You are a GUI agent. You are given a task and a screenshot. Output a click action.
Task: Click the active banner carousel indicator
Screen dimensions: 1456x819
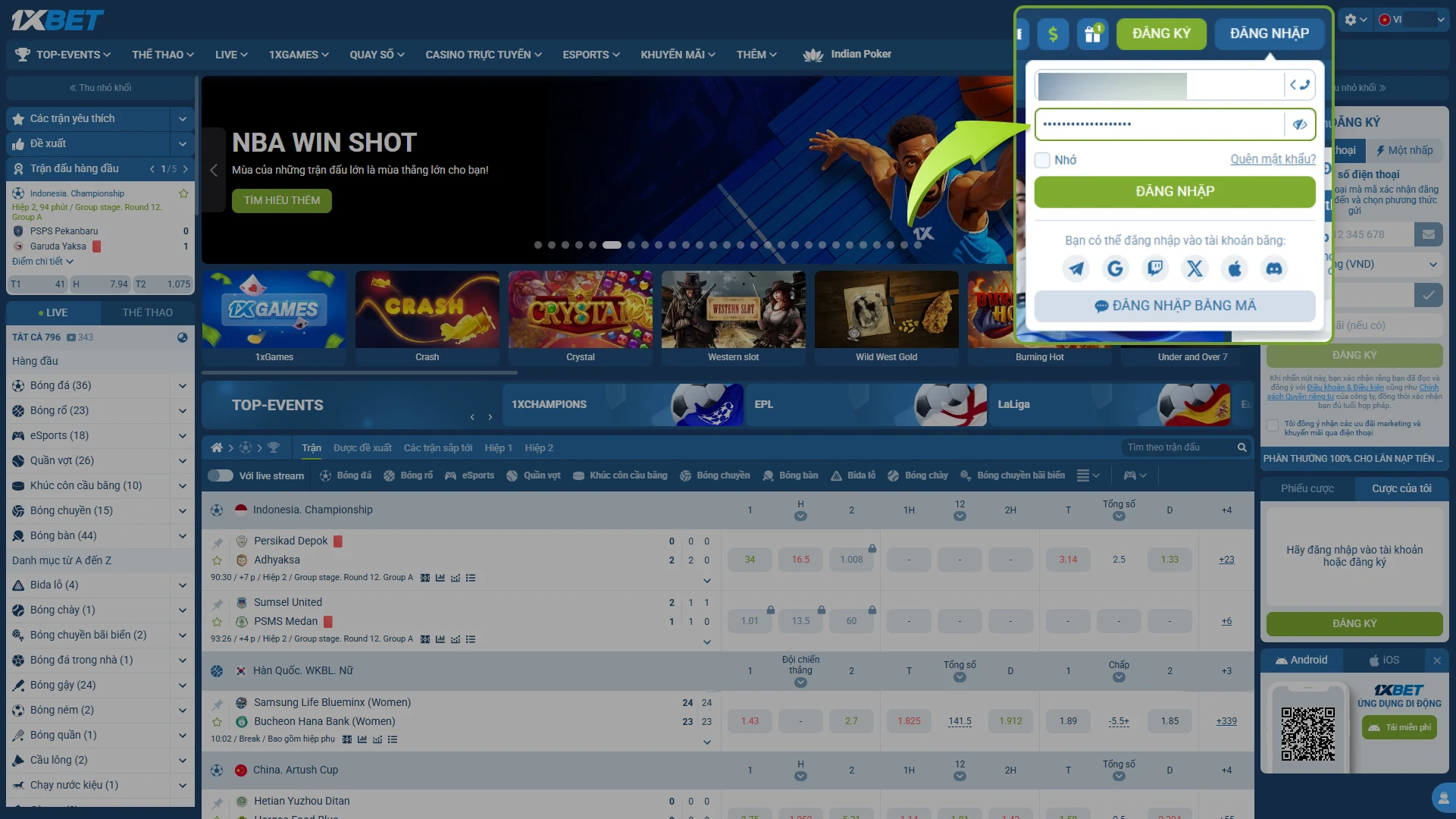612,245
